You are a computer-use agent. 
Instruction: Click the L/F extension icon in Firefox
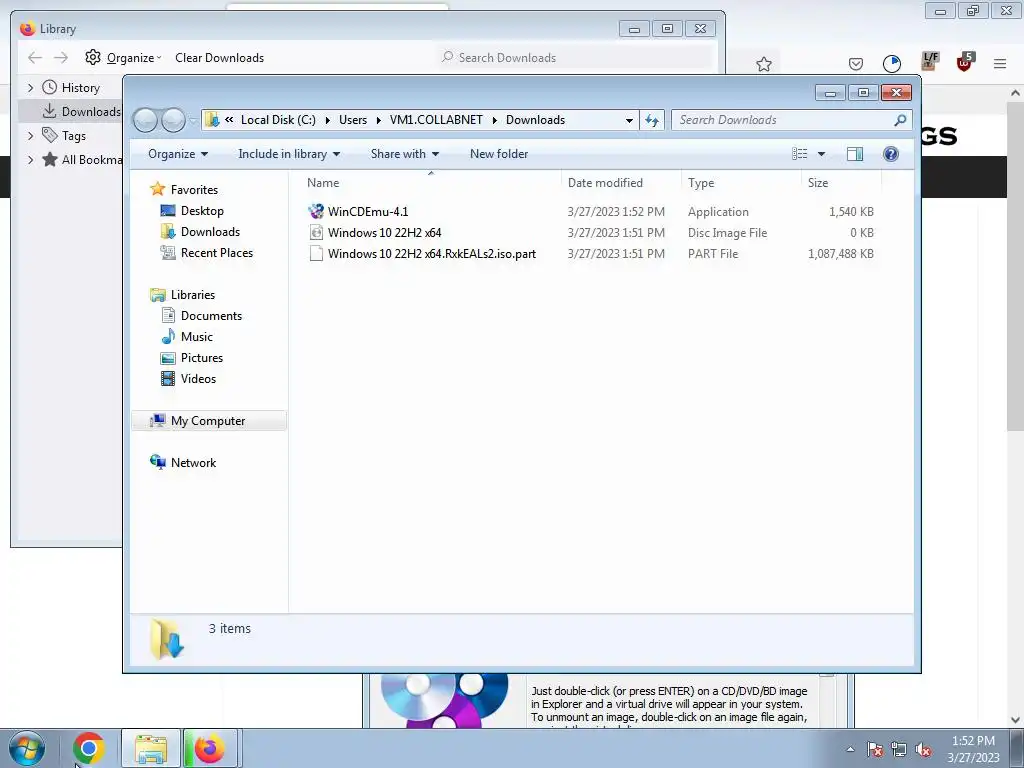tap(930, 61)
